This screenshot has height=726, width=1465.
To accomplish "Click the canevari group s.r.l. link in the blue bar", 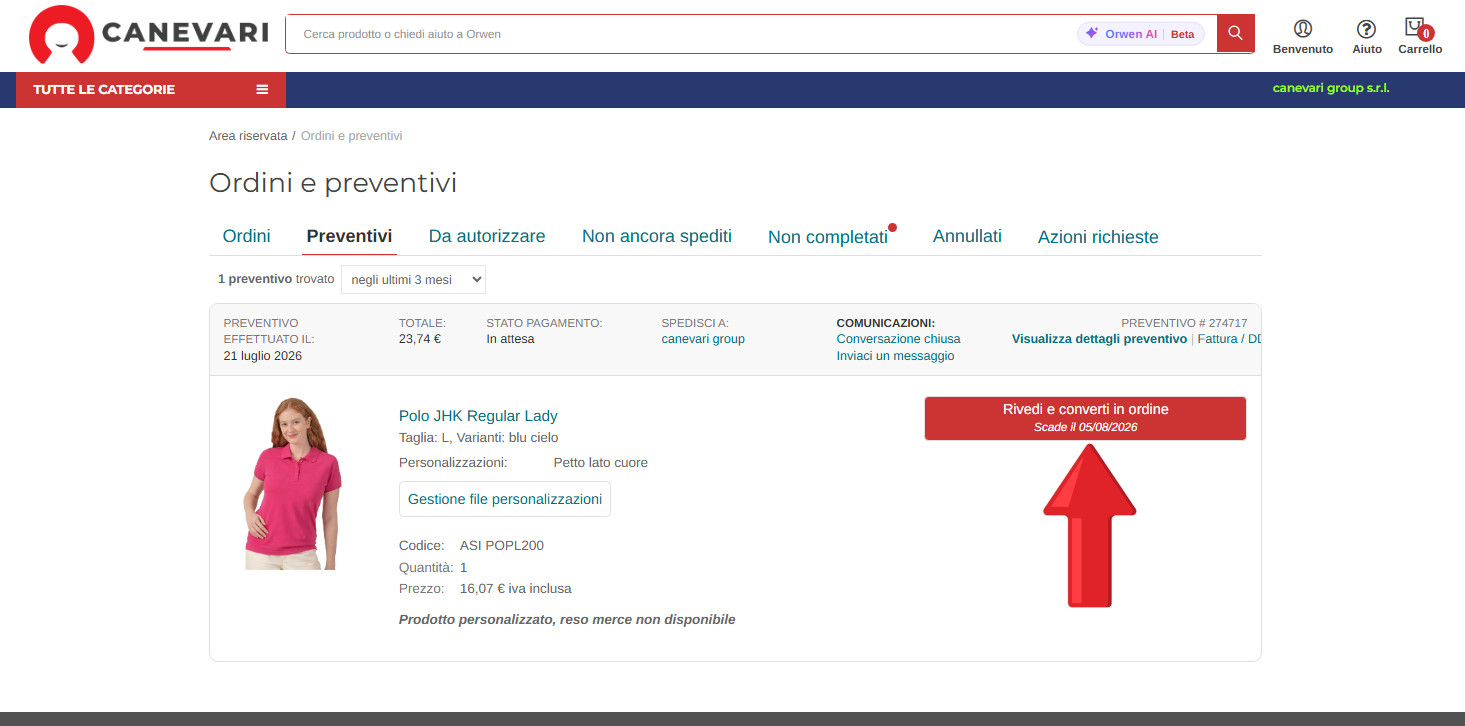I will point(1331,88).
